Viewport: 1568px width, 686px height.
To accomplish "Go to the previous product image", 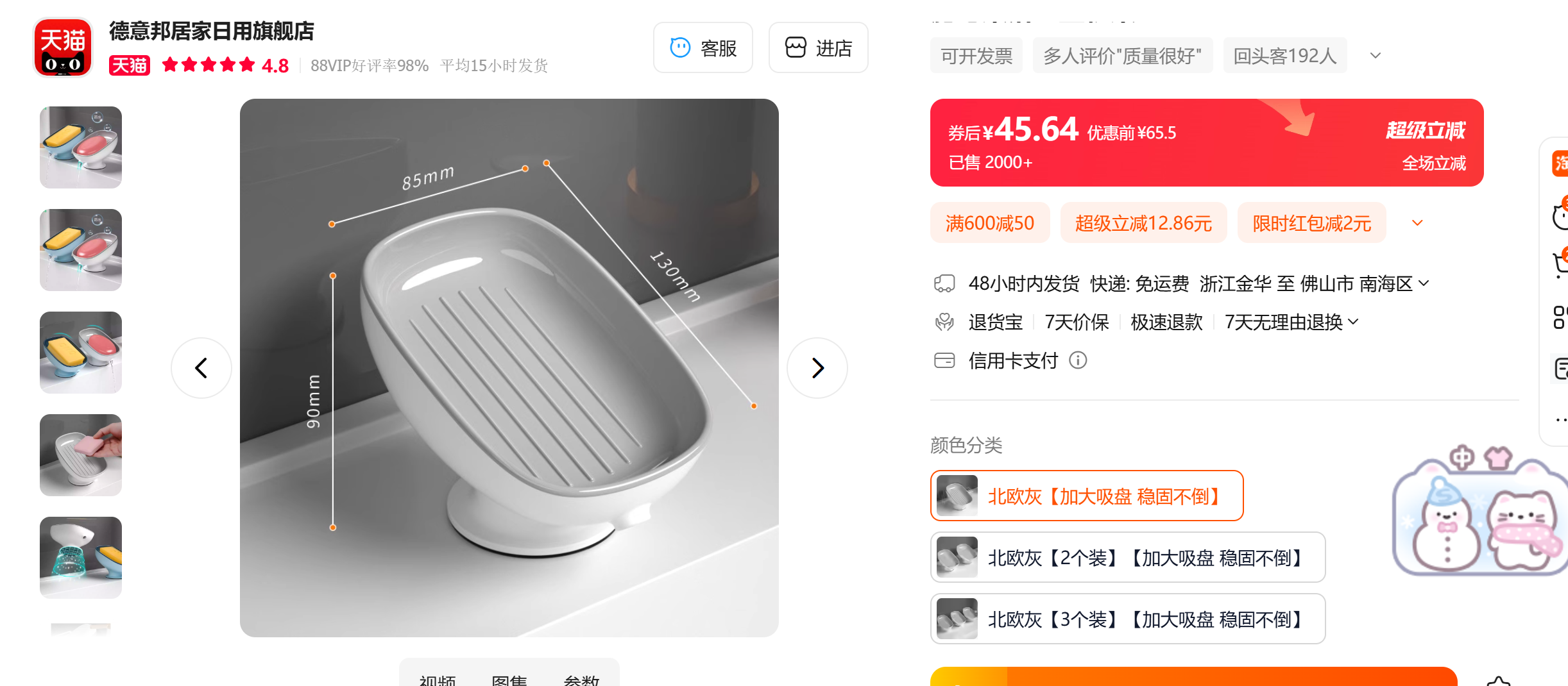I will 201,368.
